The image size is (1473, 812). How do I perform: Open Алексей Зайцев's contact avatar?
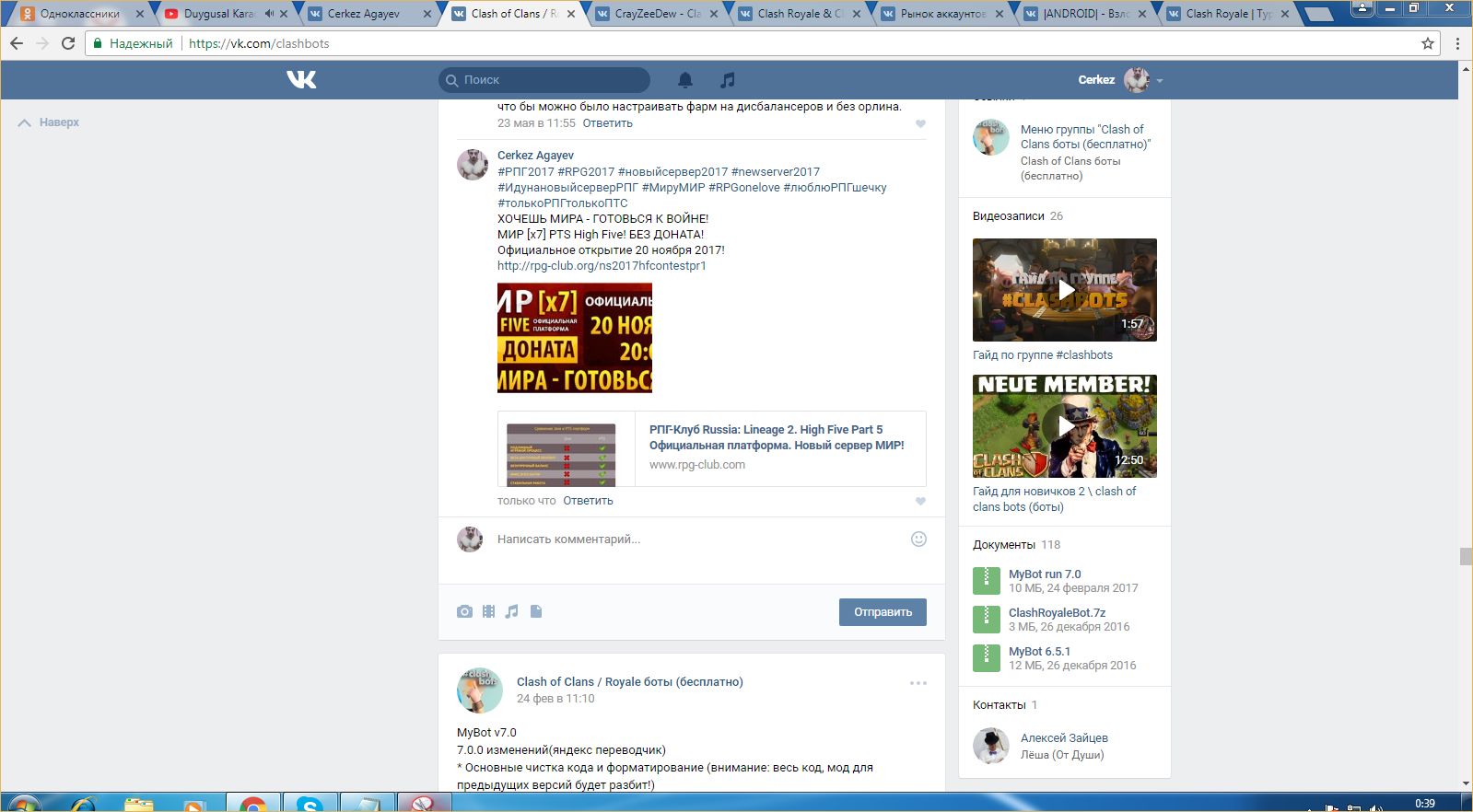[991, 746]
